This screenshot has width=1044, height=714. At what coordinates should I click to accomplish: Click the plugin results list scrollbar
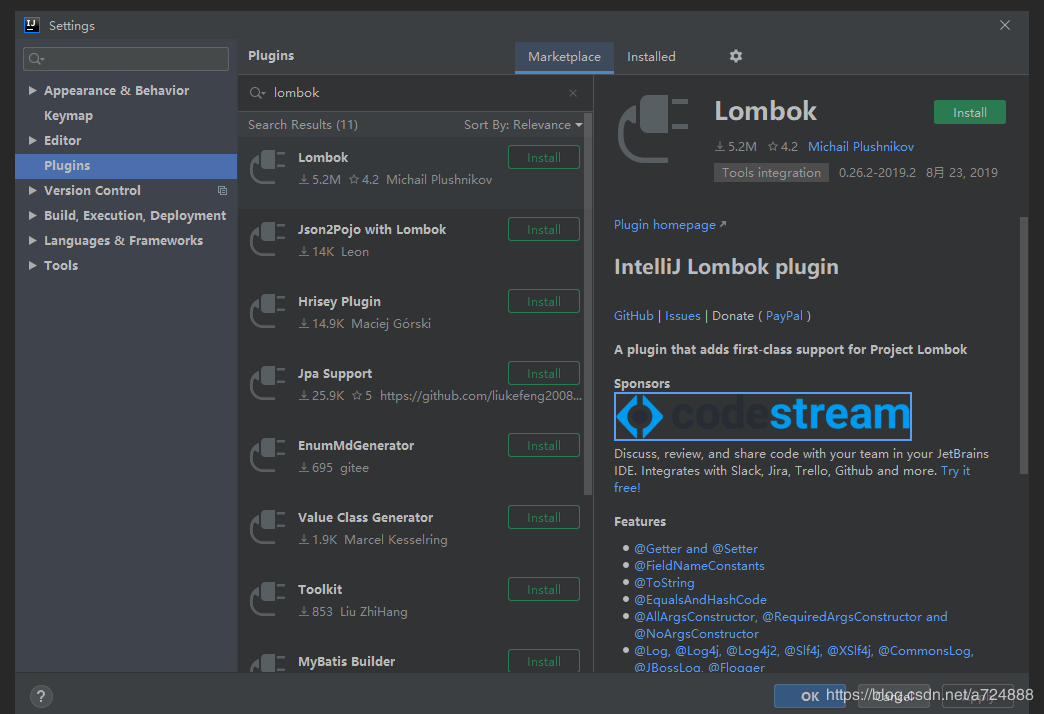coord(587,306)
